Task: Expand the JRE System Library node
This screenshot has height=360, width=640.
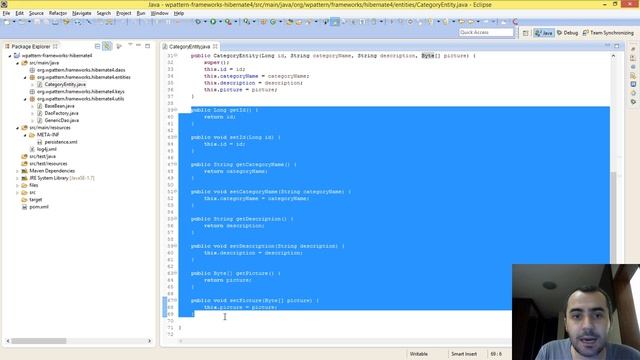Action: click(18, 178)
